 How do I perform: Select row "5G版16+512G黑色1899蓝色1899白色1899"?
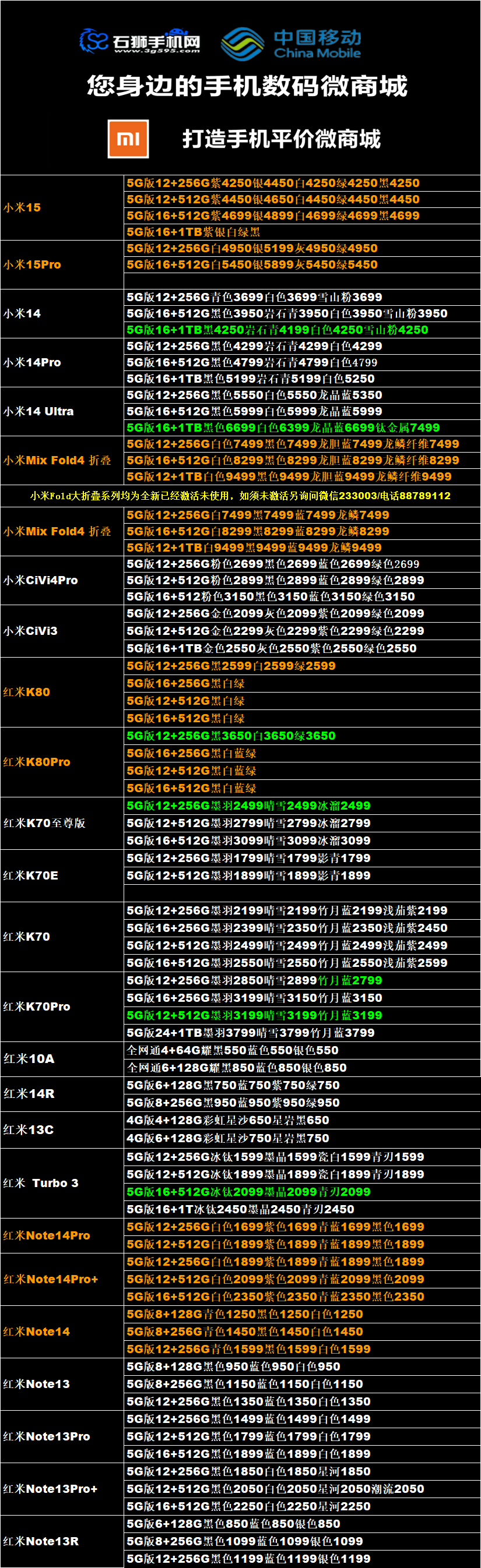pos(303,1454)
